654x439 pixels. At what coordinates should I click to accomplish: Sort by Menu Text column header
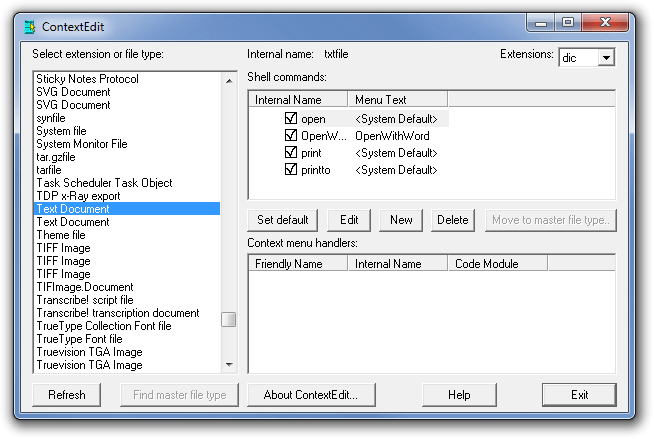pos(397,100)
